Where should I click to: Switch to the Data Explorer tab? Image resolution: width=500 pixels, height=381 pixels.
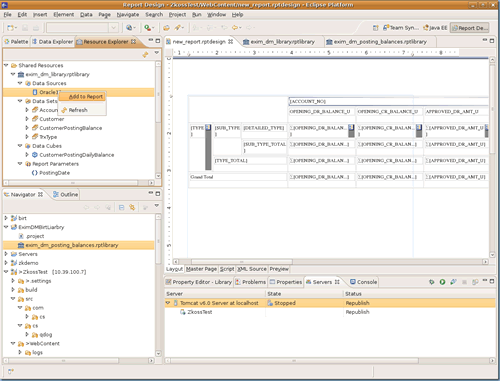(52, 42)
